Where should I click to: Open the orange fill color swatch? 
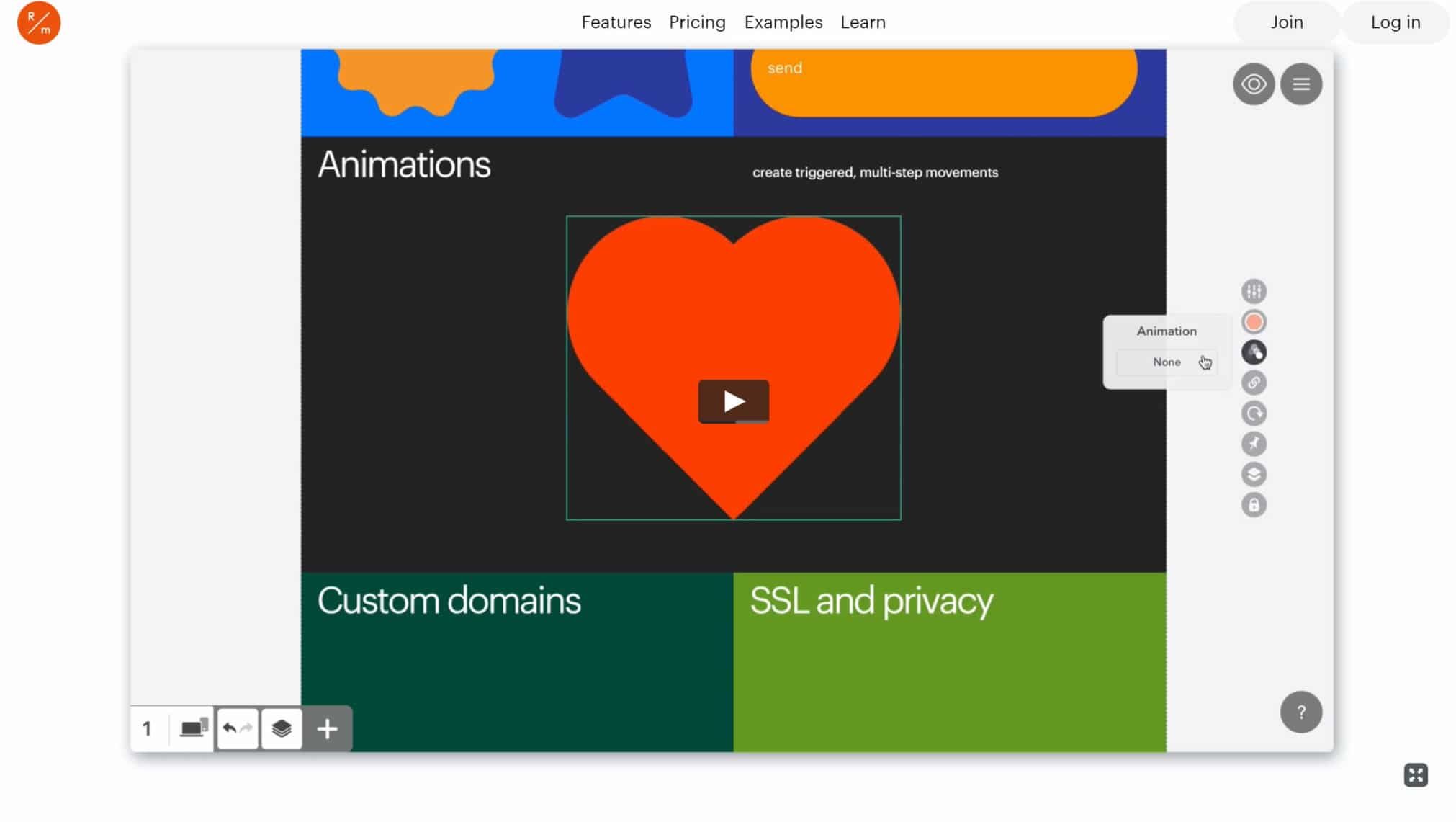pos(1253,321)
